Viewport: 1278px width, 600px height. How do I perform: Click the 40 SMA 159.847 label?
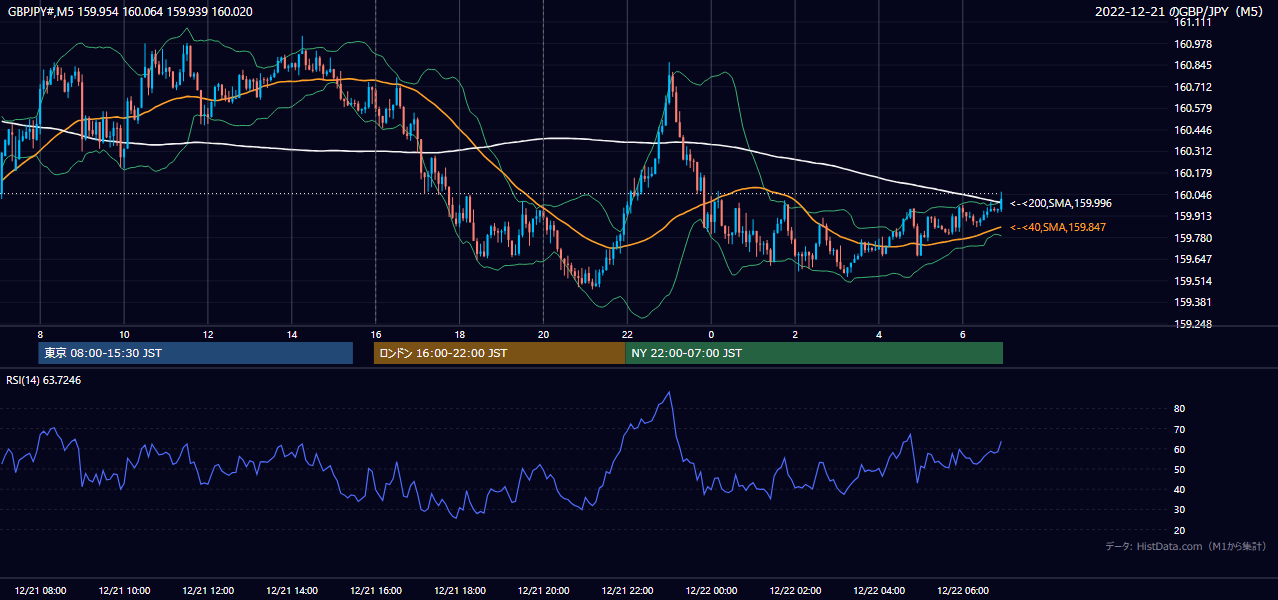click(1060, 228)
